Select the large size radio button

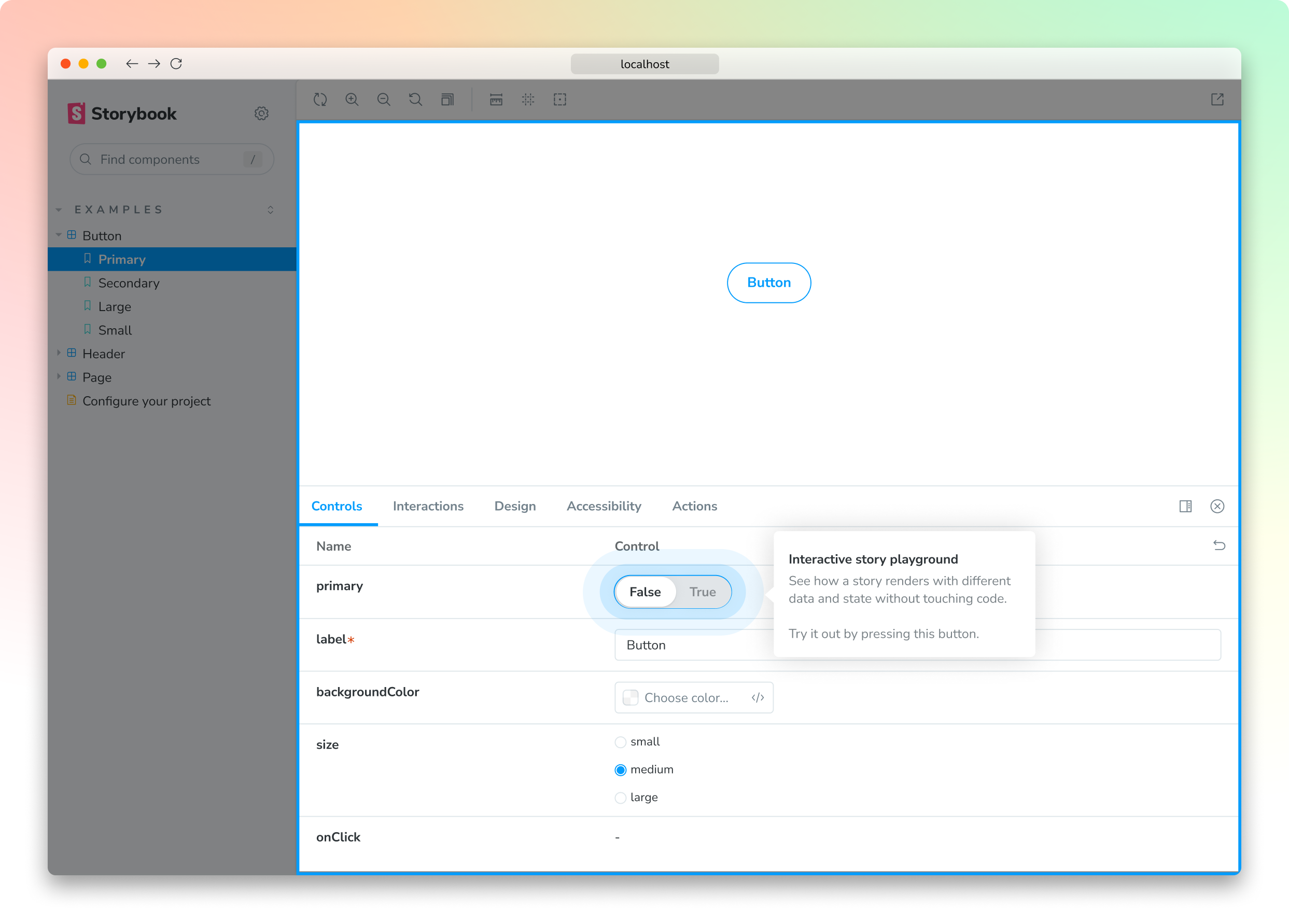tap(620, 797)
